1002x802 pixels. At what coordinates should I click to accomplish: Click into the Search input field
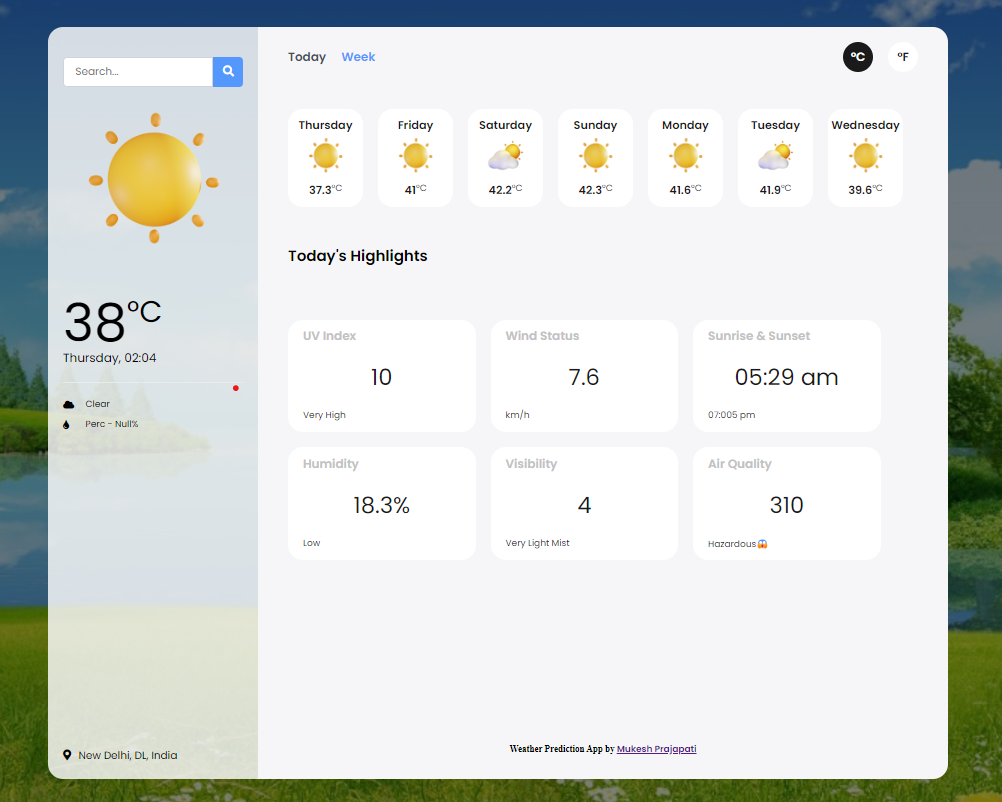tap(138, 72)
